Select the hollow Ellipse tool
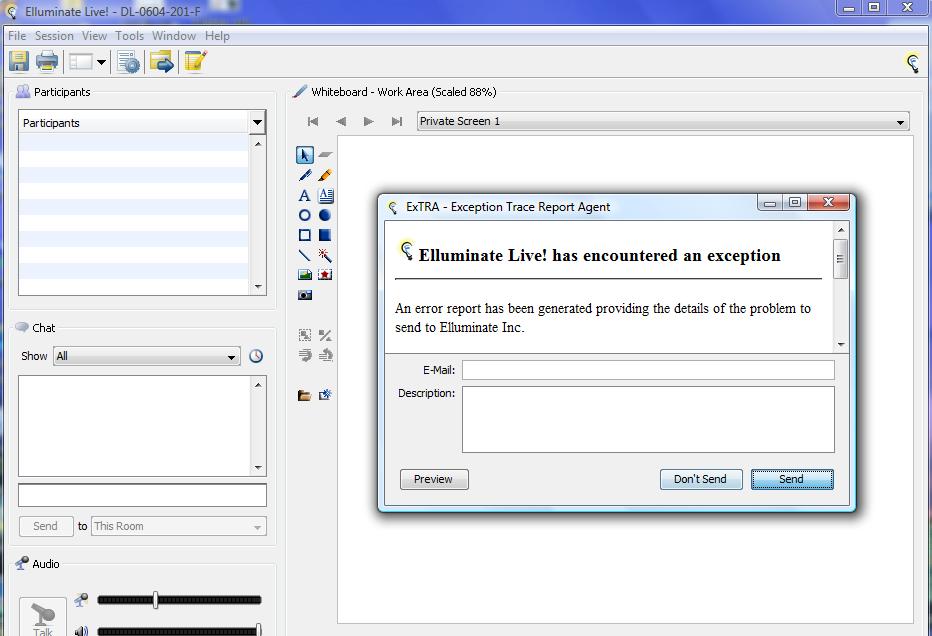The width and height of the screenshot is (932, 636). (x=304, y=215)
